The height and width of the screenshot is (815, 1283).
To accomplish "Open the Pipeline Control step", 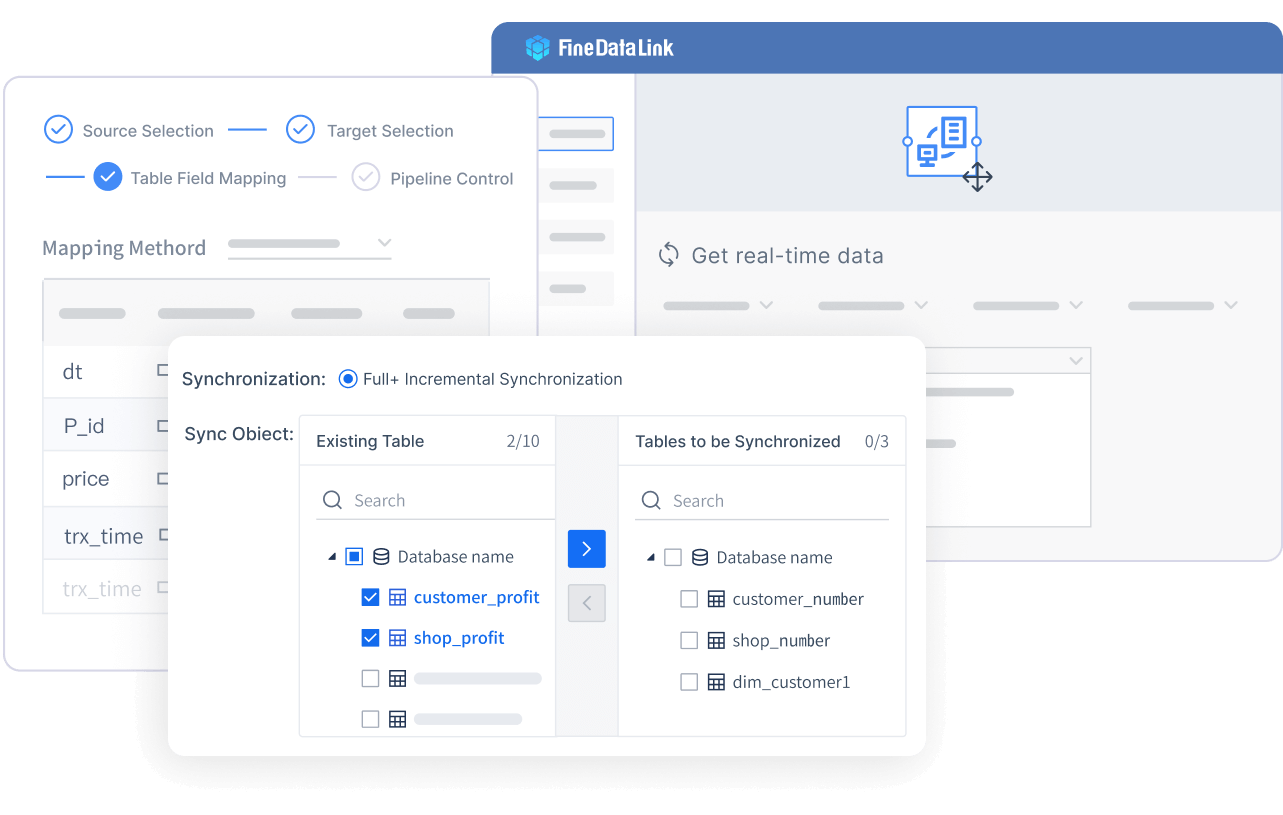I will pyautogui.click(x=451, y=178).
